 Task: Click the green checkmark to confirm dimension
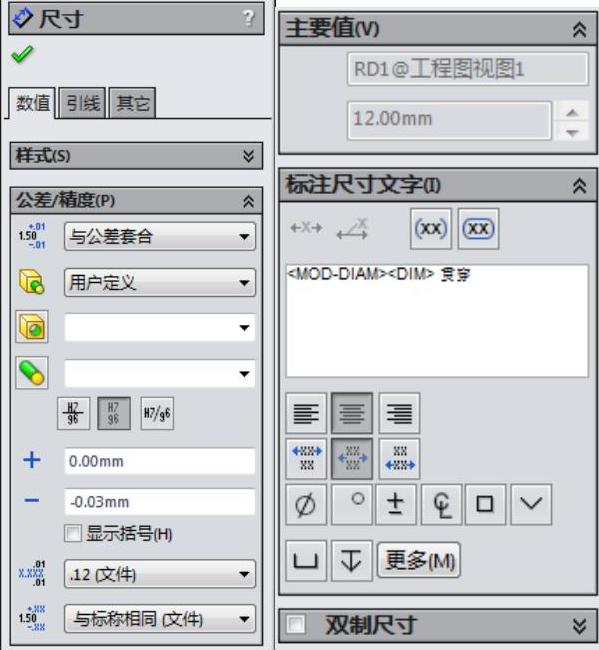click(22, 55)
